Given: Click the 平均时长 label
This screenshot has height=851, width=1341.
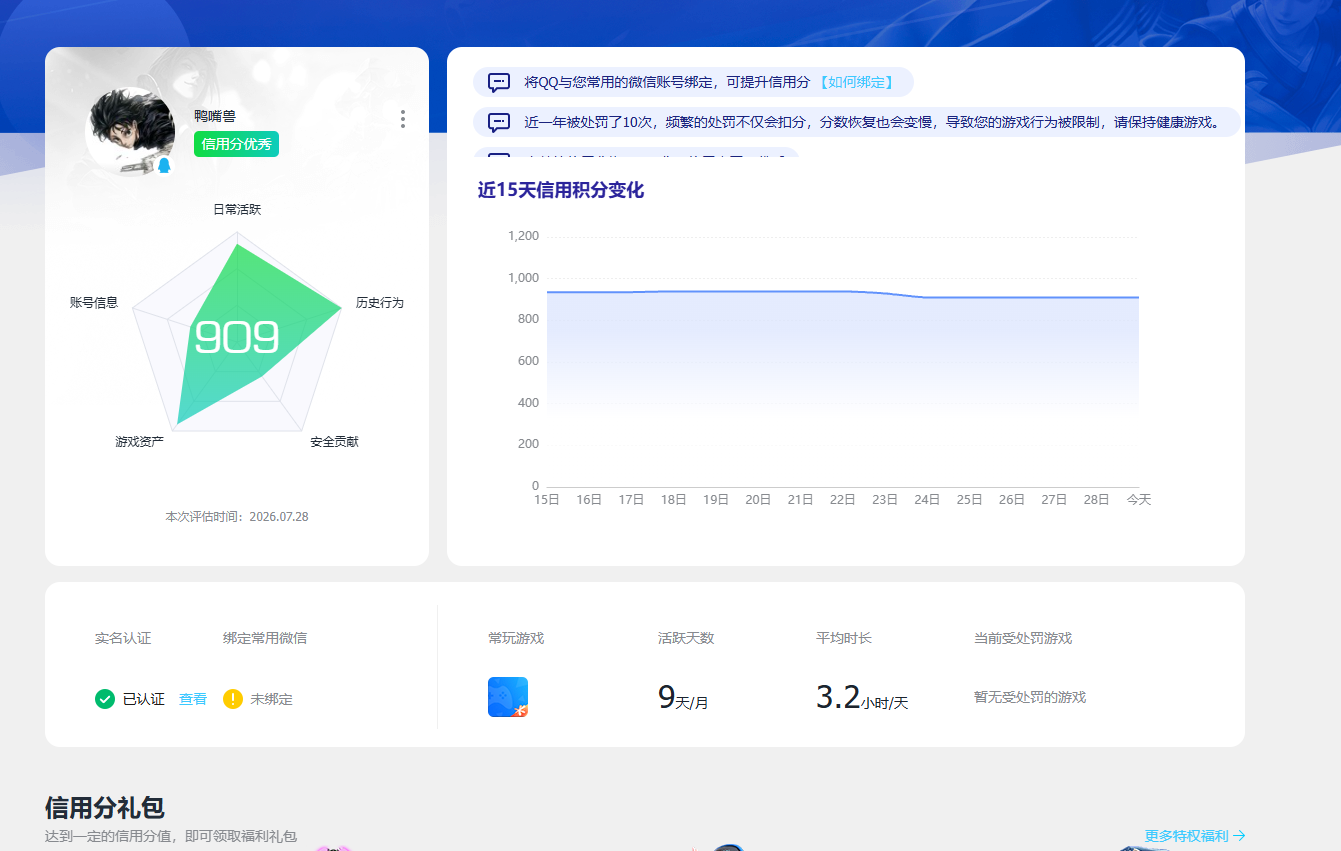Looking at the screenshot, I should [x=844, y=638].
